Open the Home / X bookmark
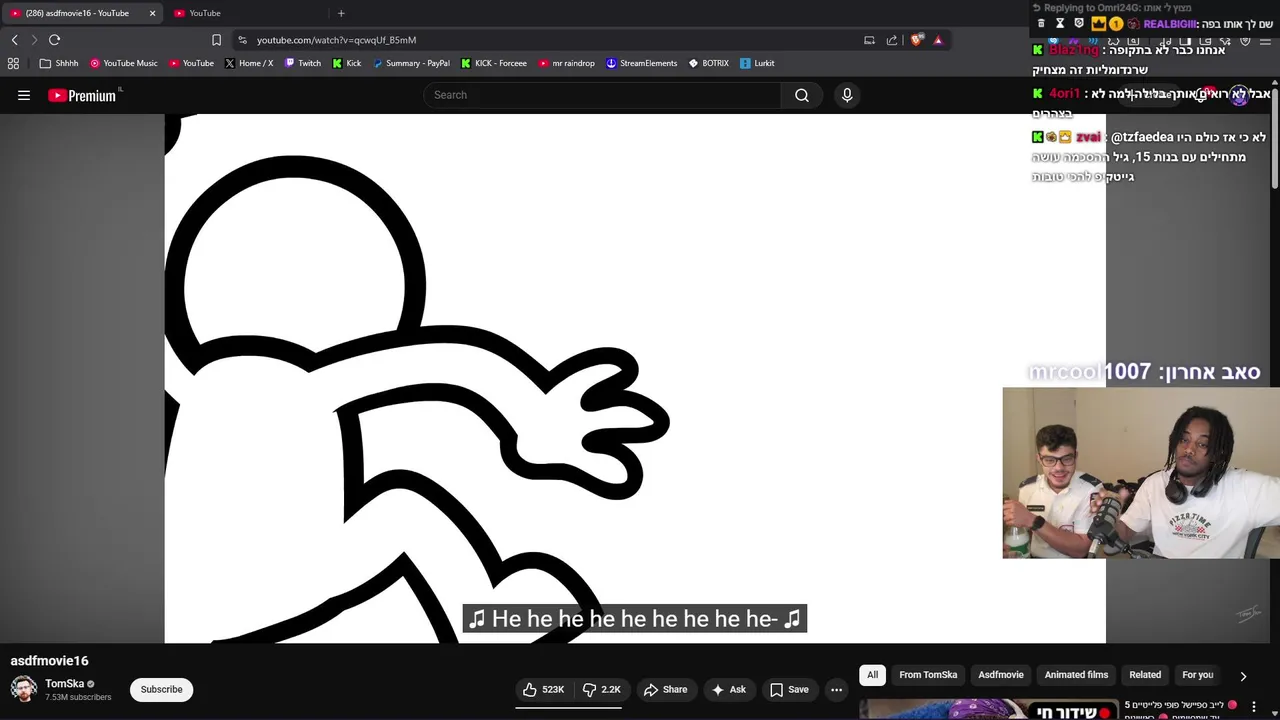This screenshot has width=1280, height=720. click(x=249, y=63)
